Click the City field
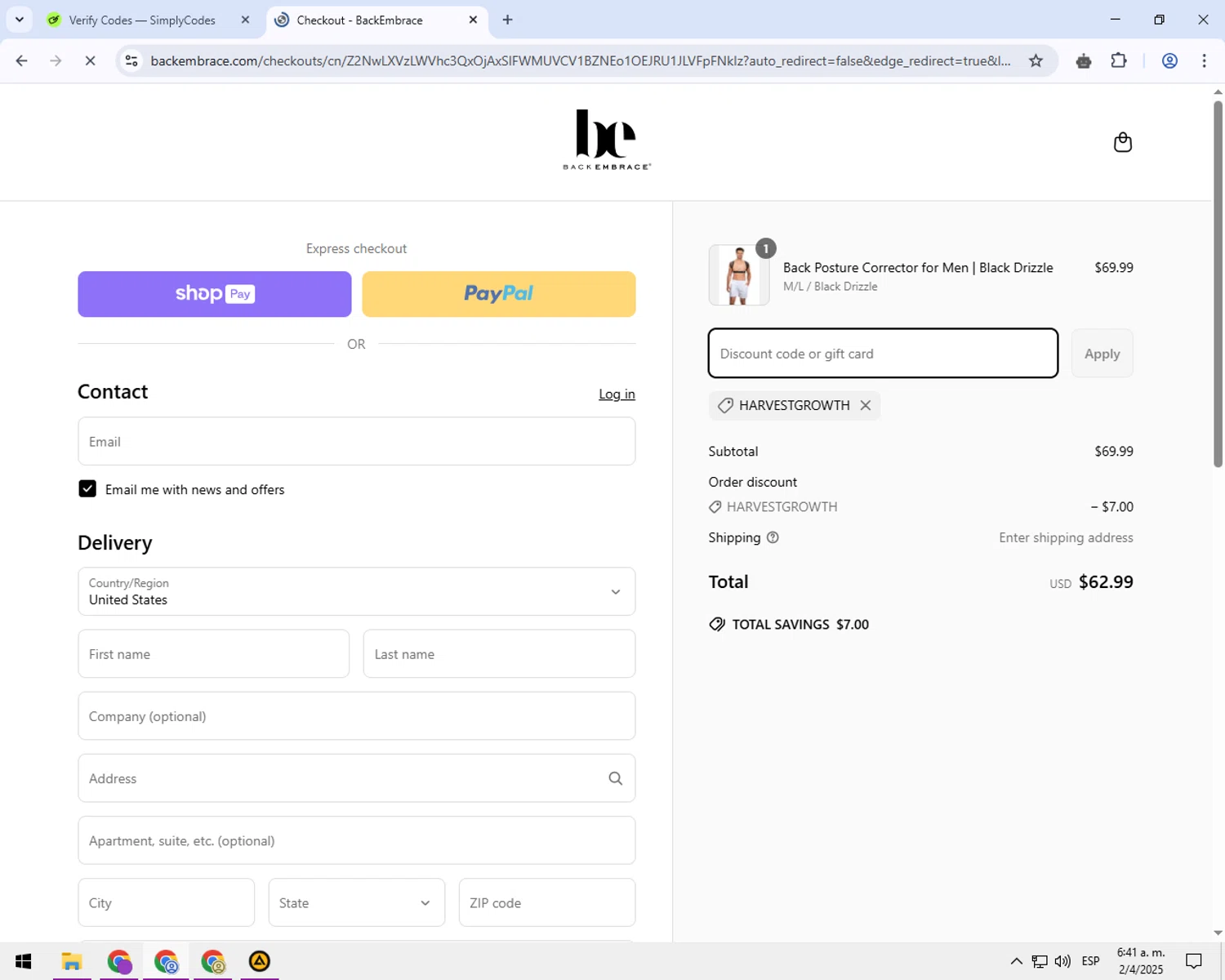This screenshot has height=980, width=1225. click(167, 902)
